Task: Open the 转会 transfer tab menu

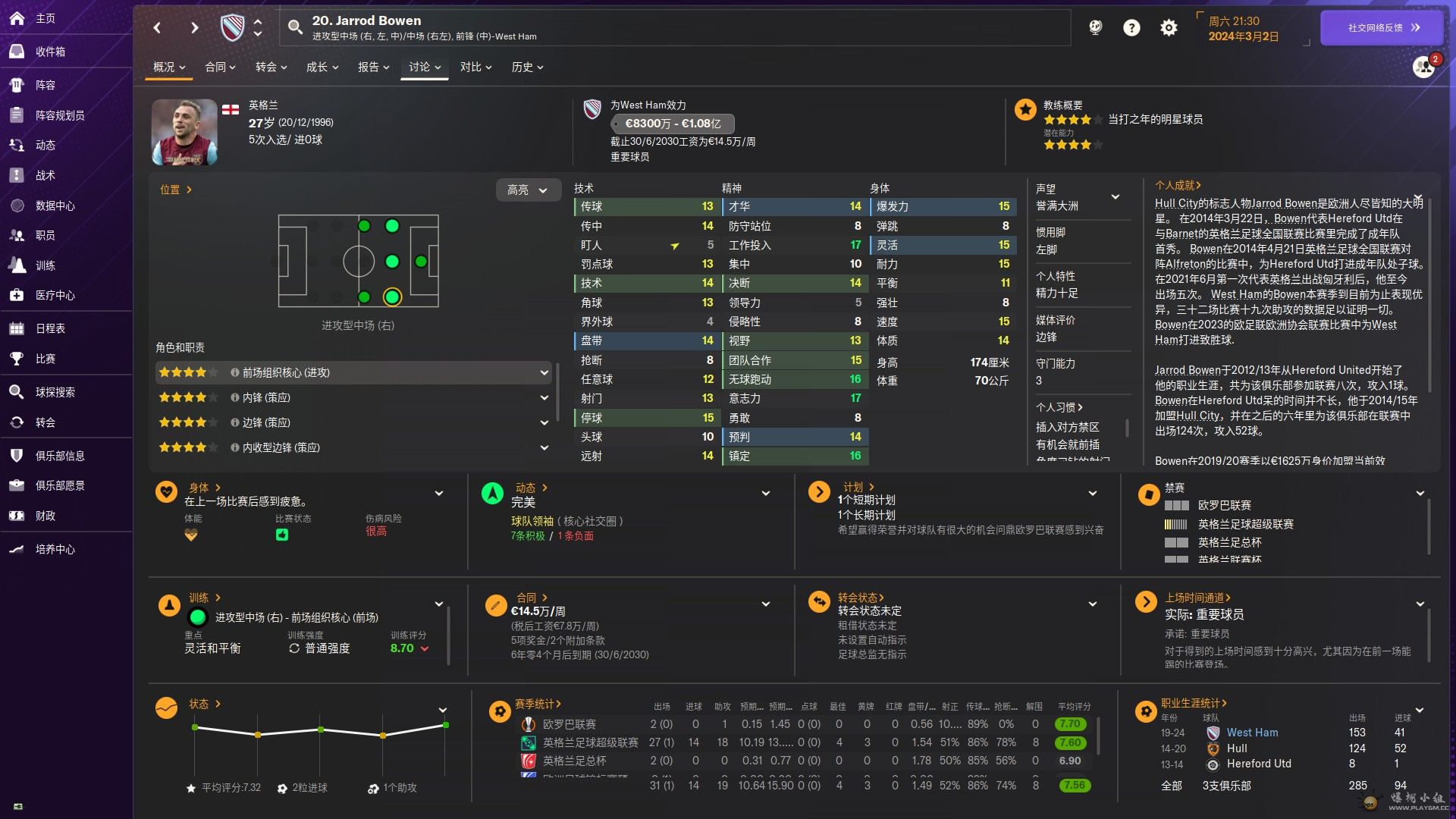Action: pos(271,67)
